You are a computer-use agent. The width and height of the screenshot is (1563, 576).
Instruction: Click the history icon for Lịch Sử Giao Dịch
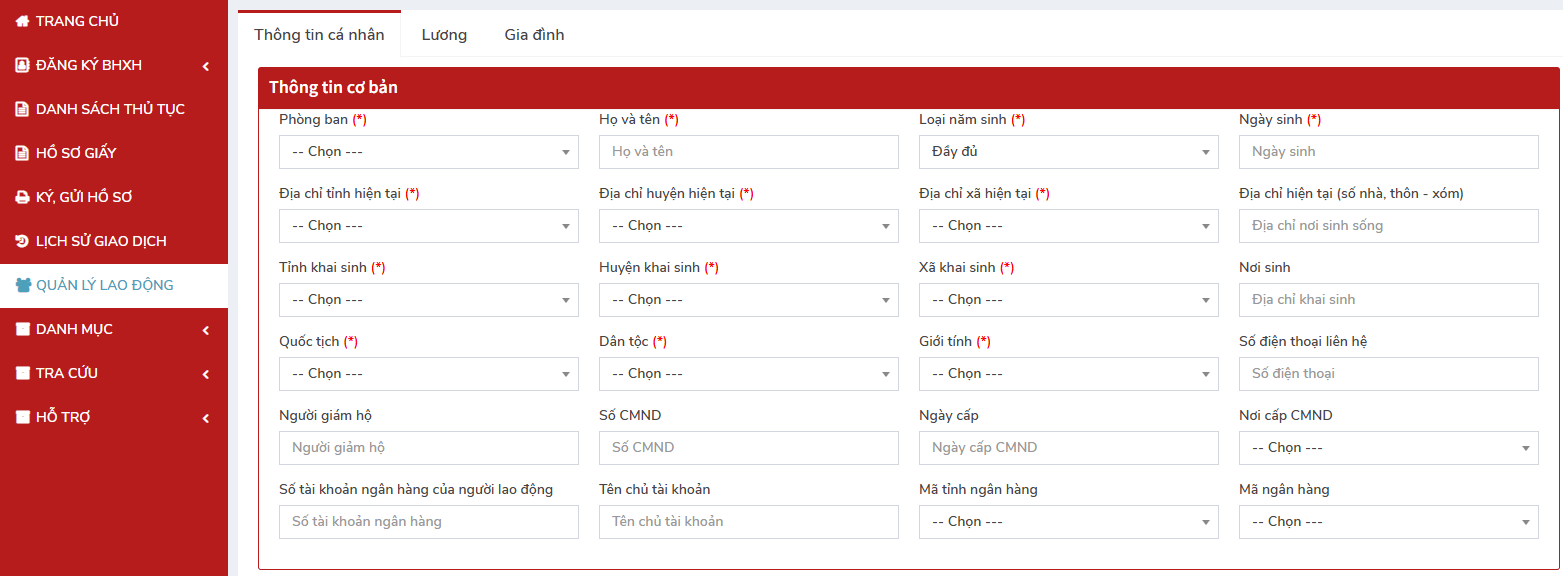point(22,241)
